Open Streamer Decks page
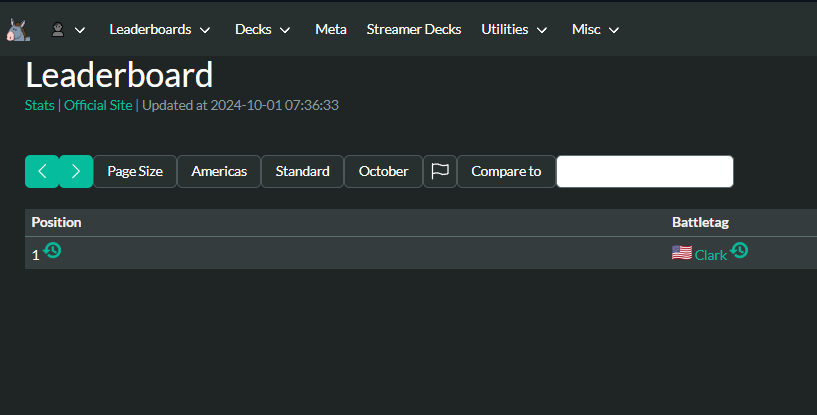Viewport: 817px width, 415px height. click(414, 30)
